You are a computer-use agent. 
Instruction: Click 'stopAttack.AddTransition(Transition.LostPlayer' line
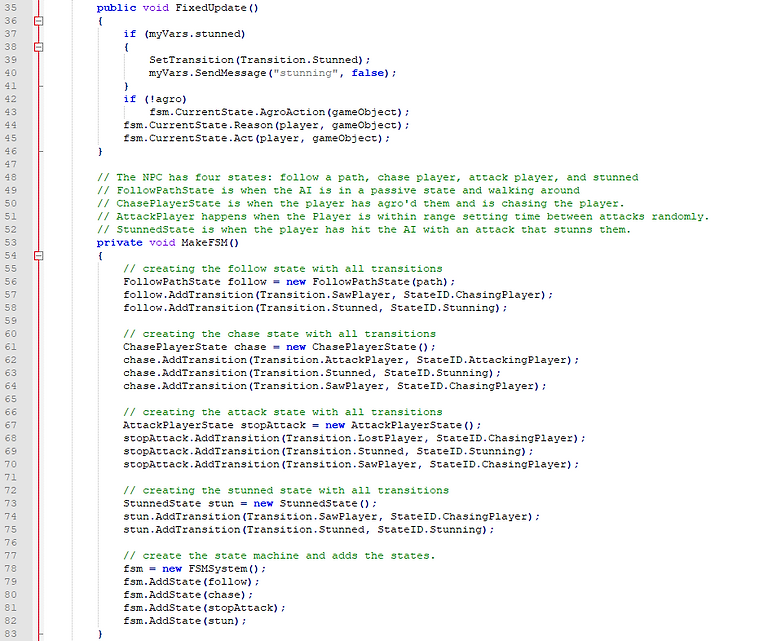tap(354, 439)
